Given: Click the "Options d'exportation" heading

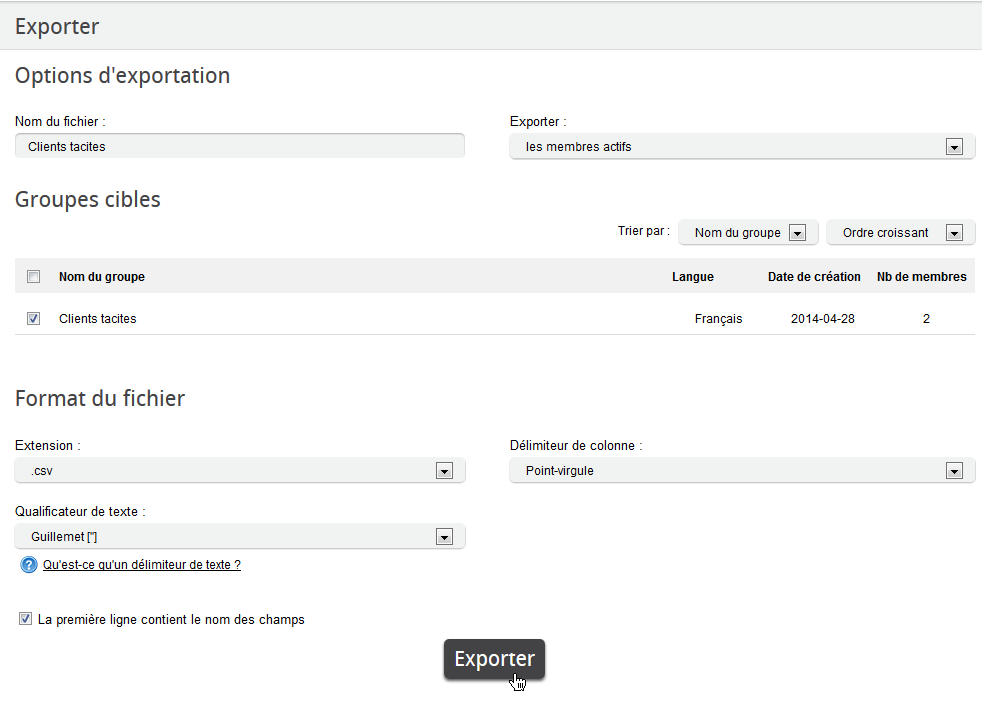Looking at the screenshot, I should (x=123, y=76).
